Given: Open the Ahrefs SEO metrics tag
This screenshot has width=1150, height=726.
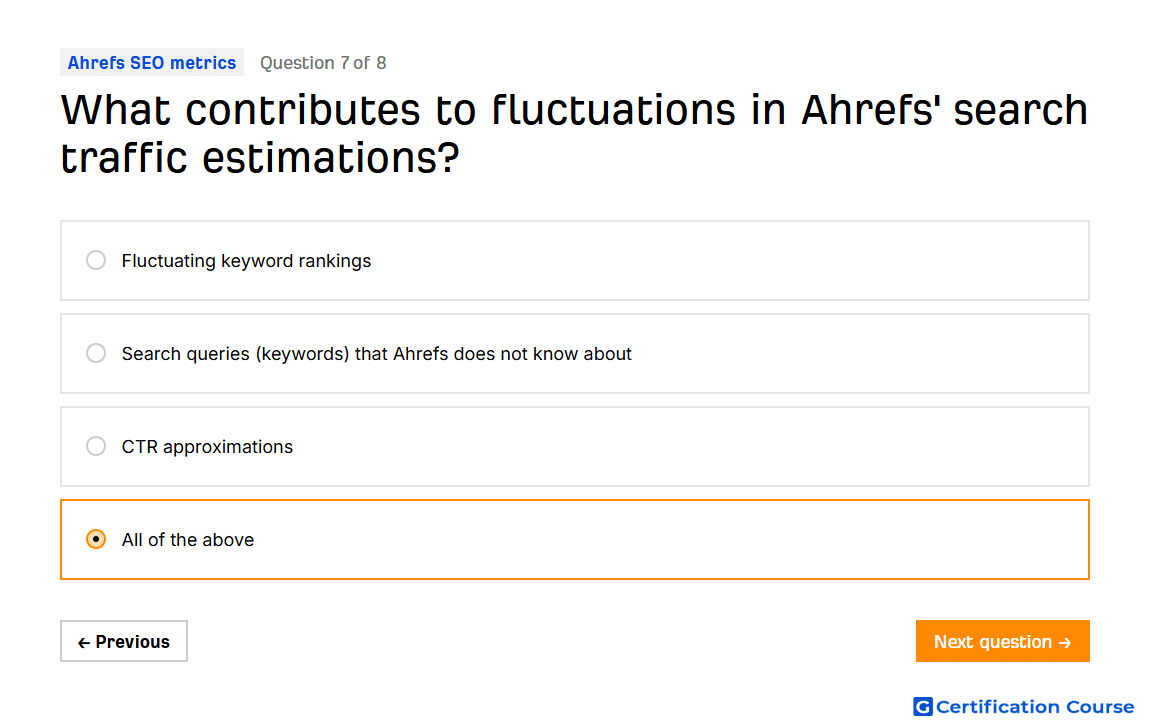Looking at the screenshot, I should coord(152,63).
